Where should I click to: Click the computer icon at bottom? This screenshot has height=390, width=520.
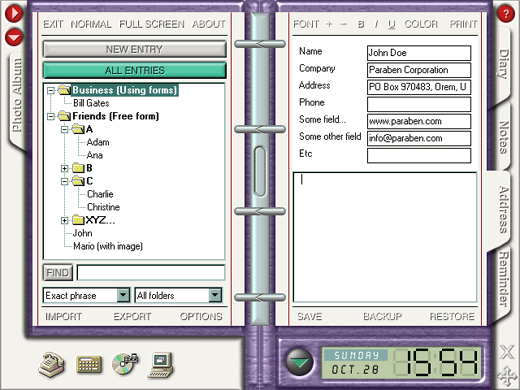point(161,365)
